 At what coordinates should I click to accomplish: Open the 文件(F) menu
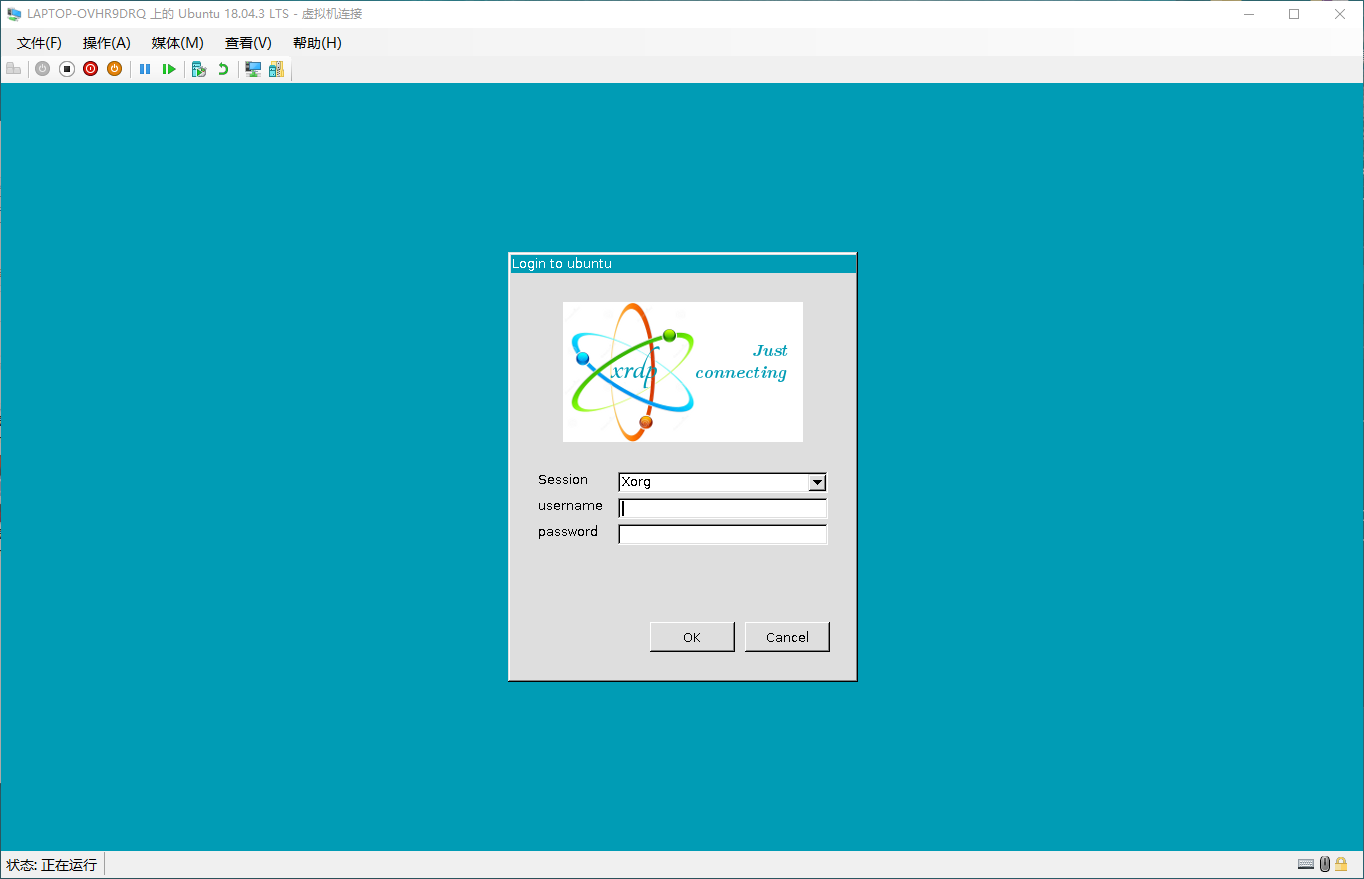[39, 43]
